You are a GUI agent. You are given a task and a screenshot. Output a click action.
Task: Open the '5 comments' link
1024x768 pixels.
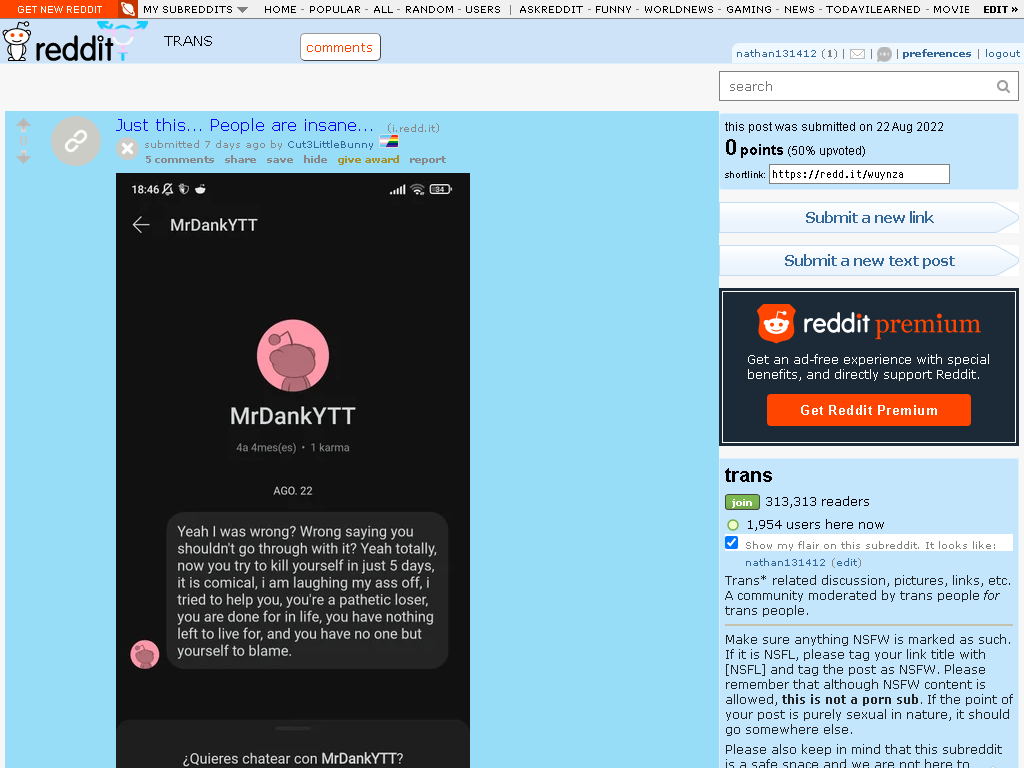[x=180, y=159]
